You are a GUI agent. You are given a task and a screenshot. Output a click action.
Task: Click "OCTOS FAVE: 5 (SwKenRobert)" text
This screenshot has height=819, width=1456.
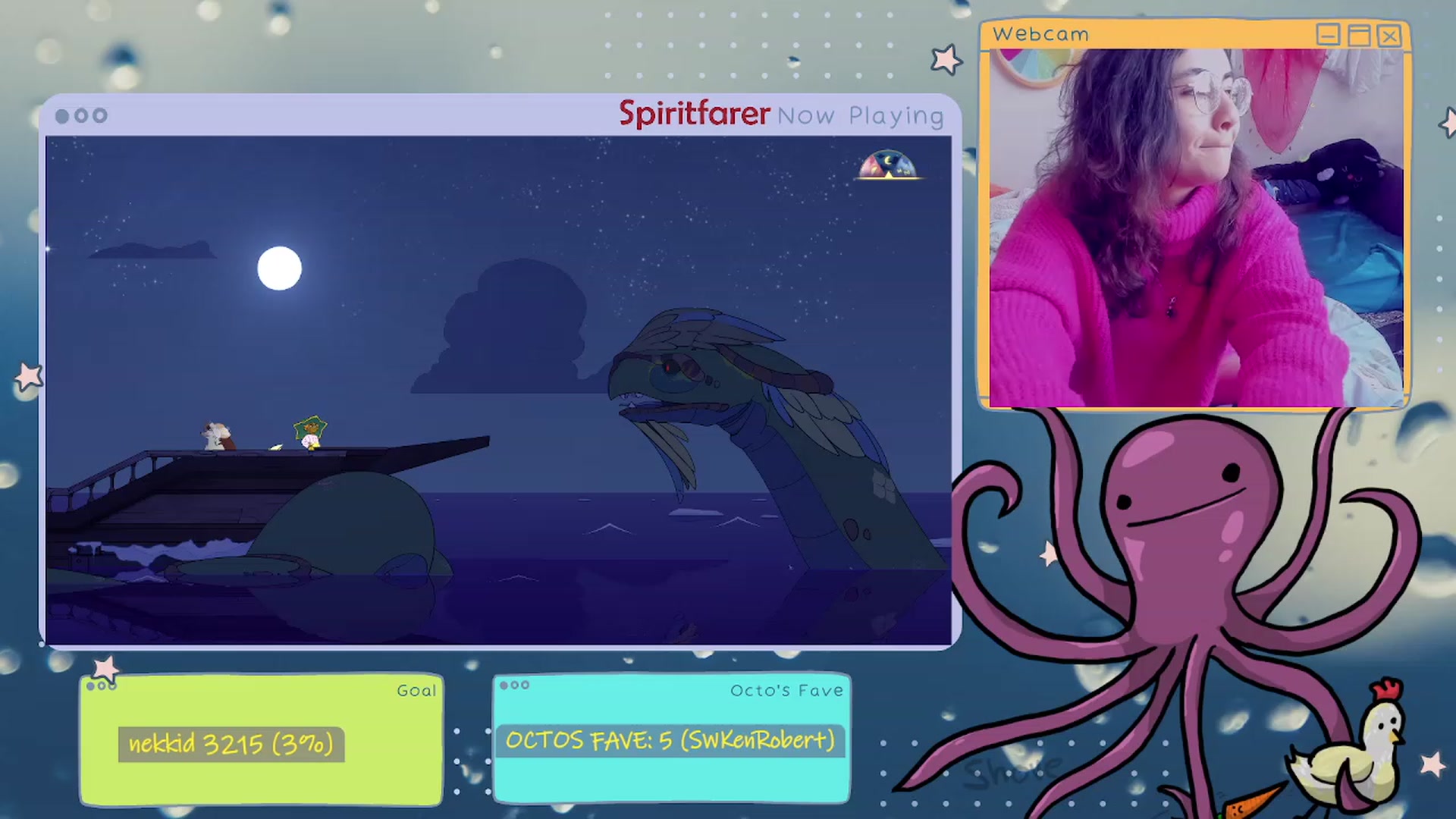coord(670,740)
